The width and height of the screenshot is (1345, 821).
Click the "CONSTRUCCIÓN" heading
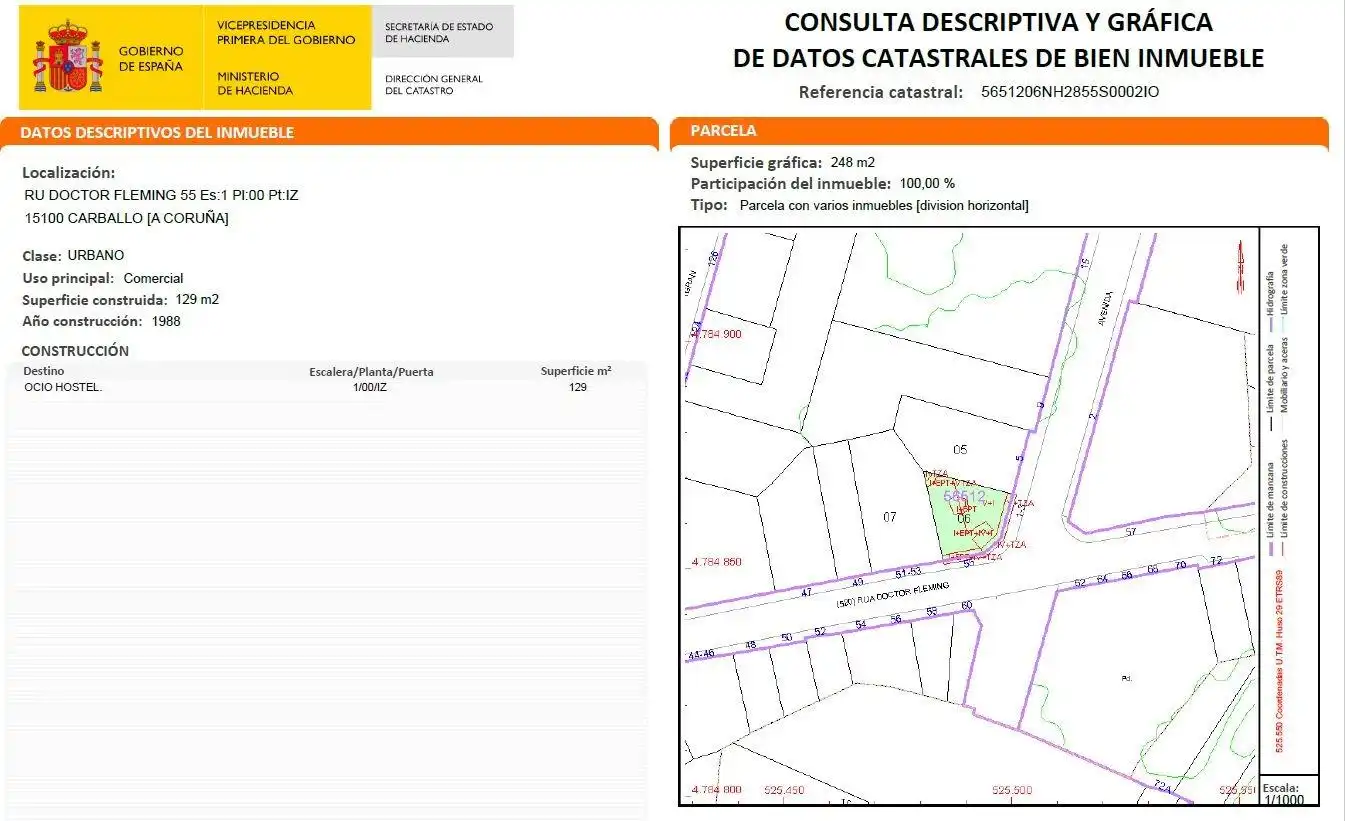click(76, 351)
